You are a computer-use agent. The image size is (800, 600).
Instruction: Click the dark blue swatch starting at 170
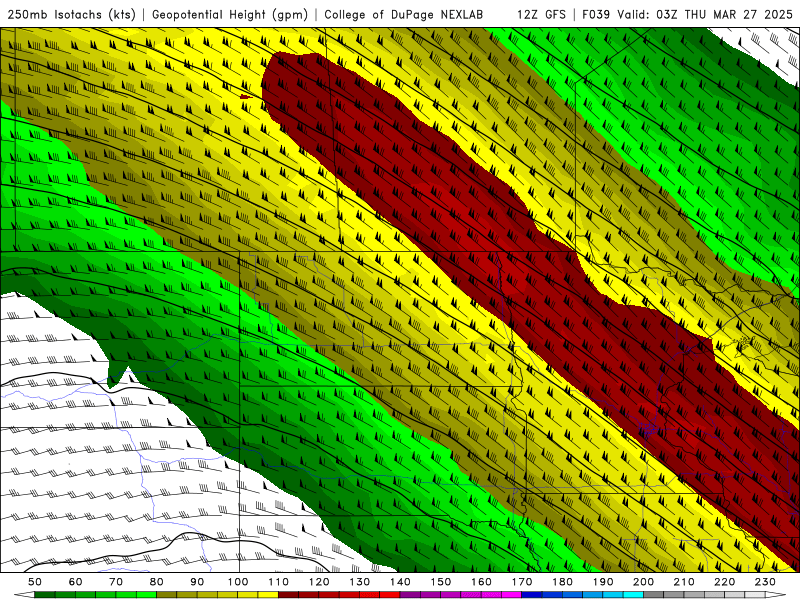[532, 595]
